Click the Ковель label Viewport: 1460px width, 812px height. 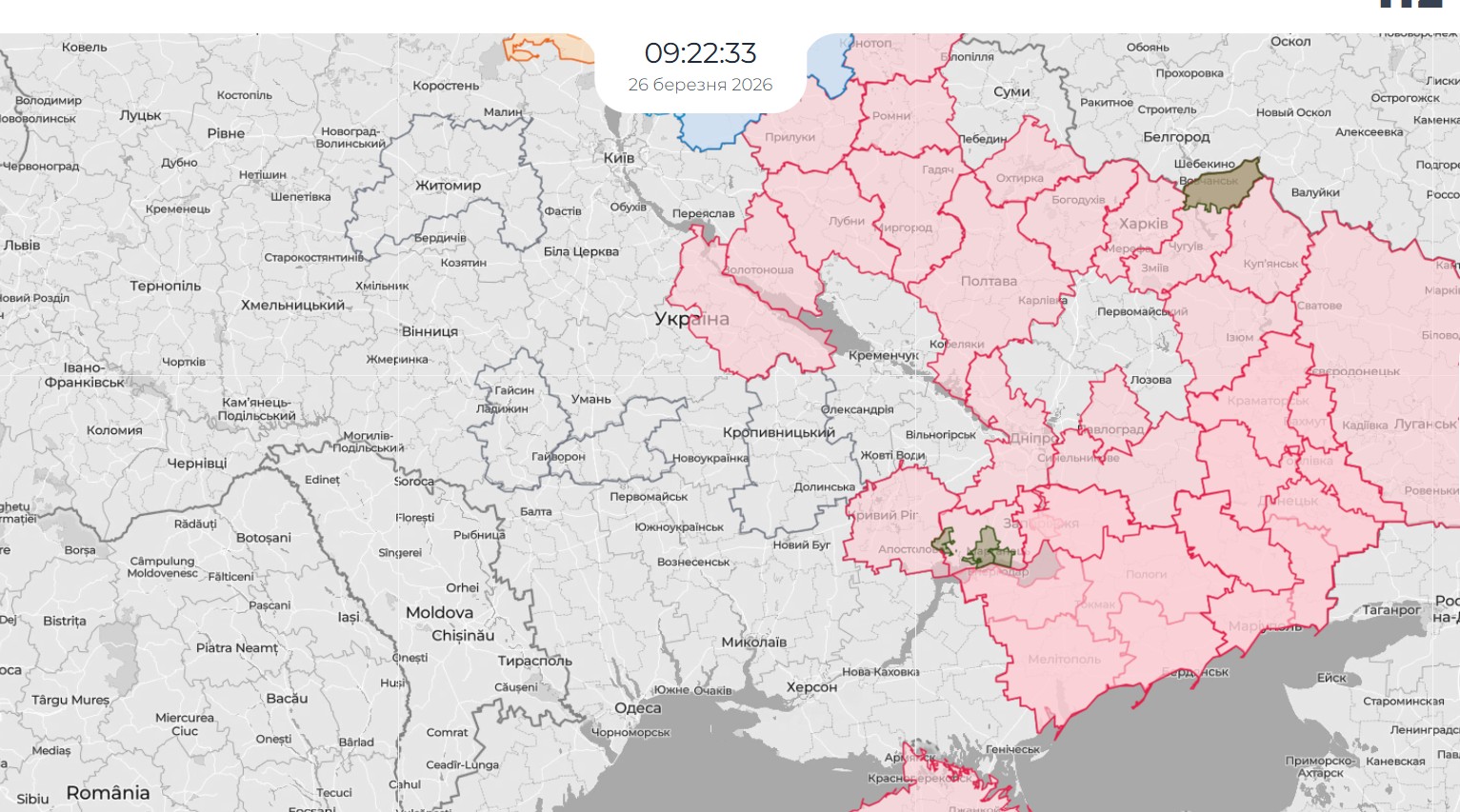[x=85, y=48]
